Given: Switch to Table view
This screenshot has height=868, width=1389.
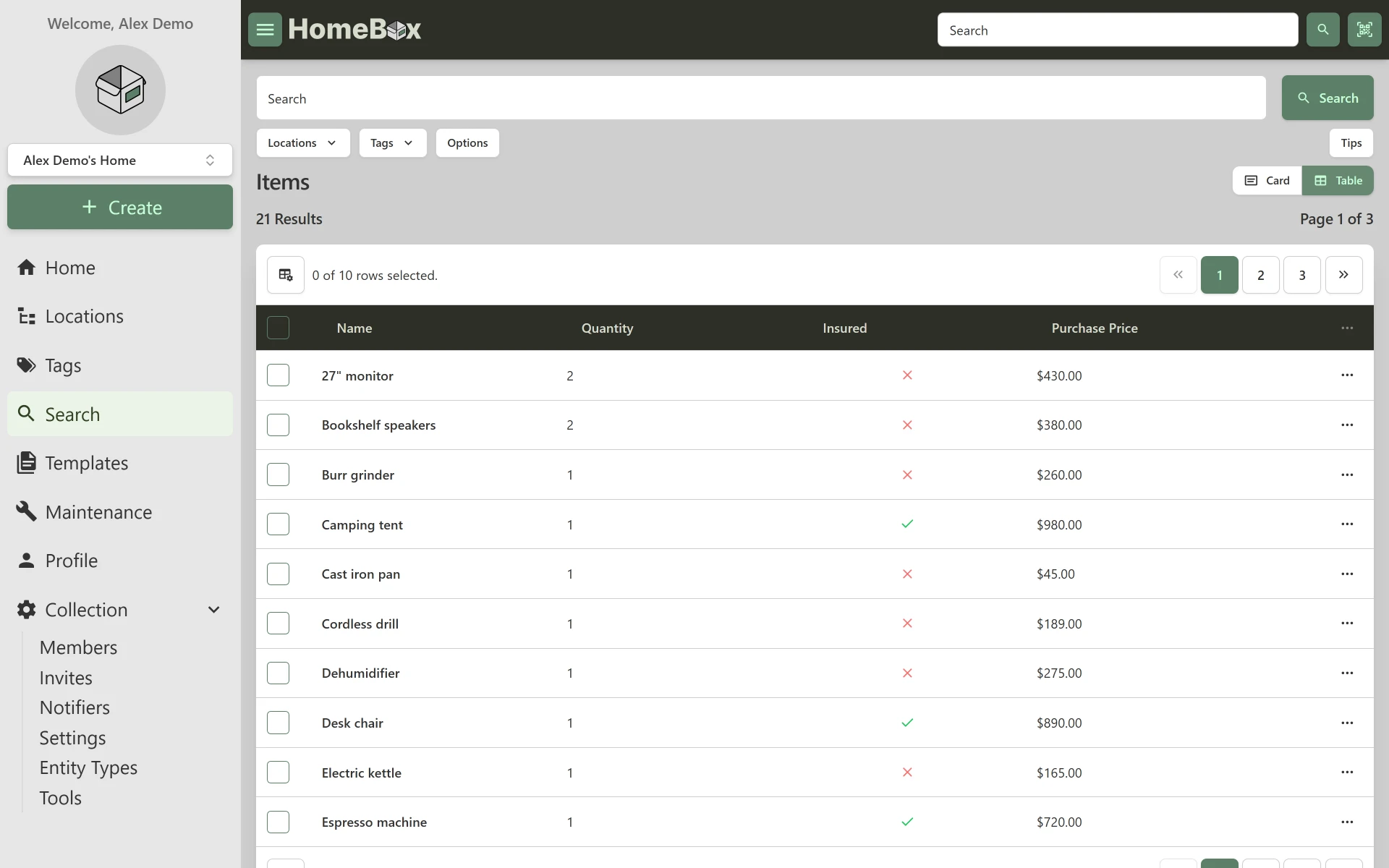Looking at the screenshot, I should click(1338, 180).
